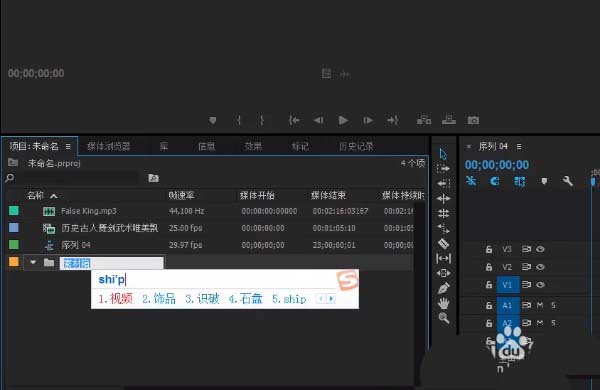Click the Overwrite edit button
The image size is (600, 390).
click(x=449, y=121)
